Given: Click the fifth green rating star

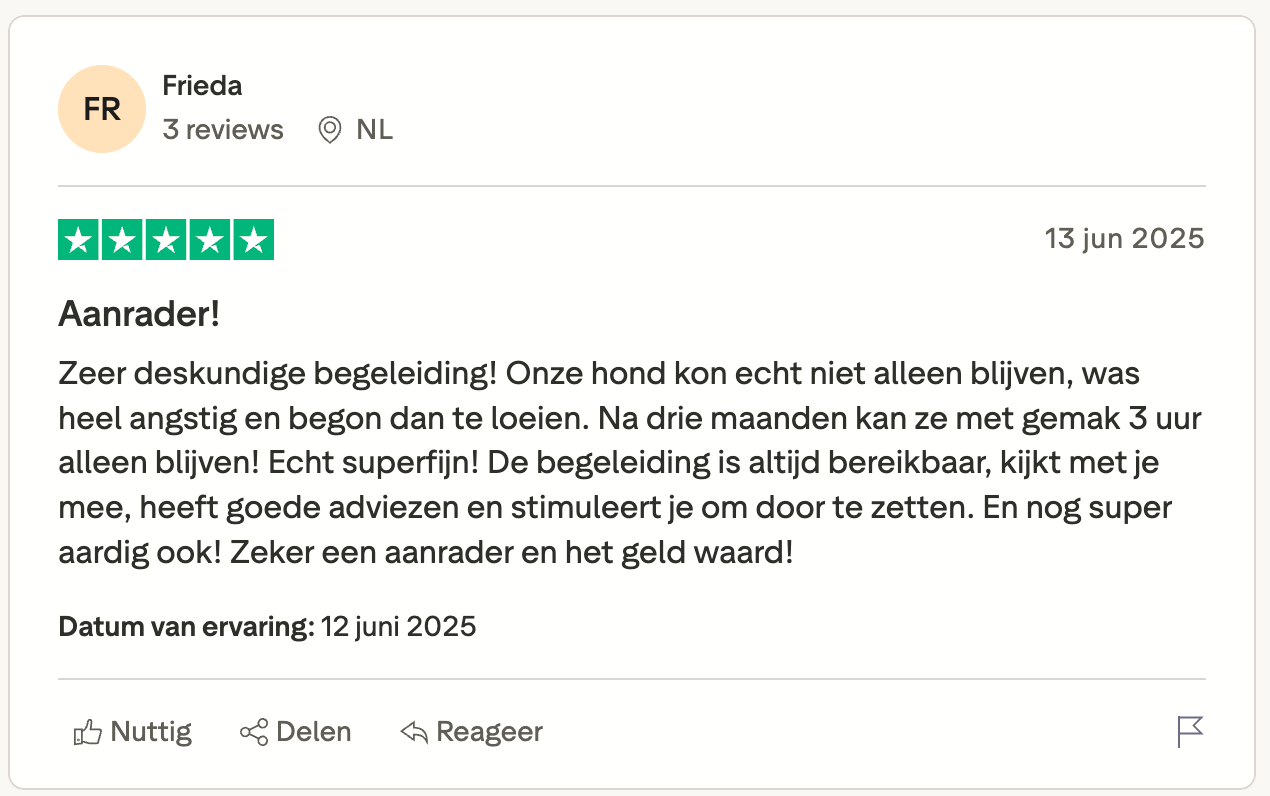Looking at the screenshot, I should pyautogui.click(x=254, y=240).
